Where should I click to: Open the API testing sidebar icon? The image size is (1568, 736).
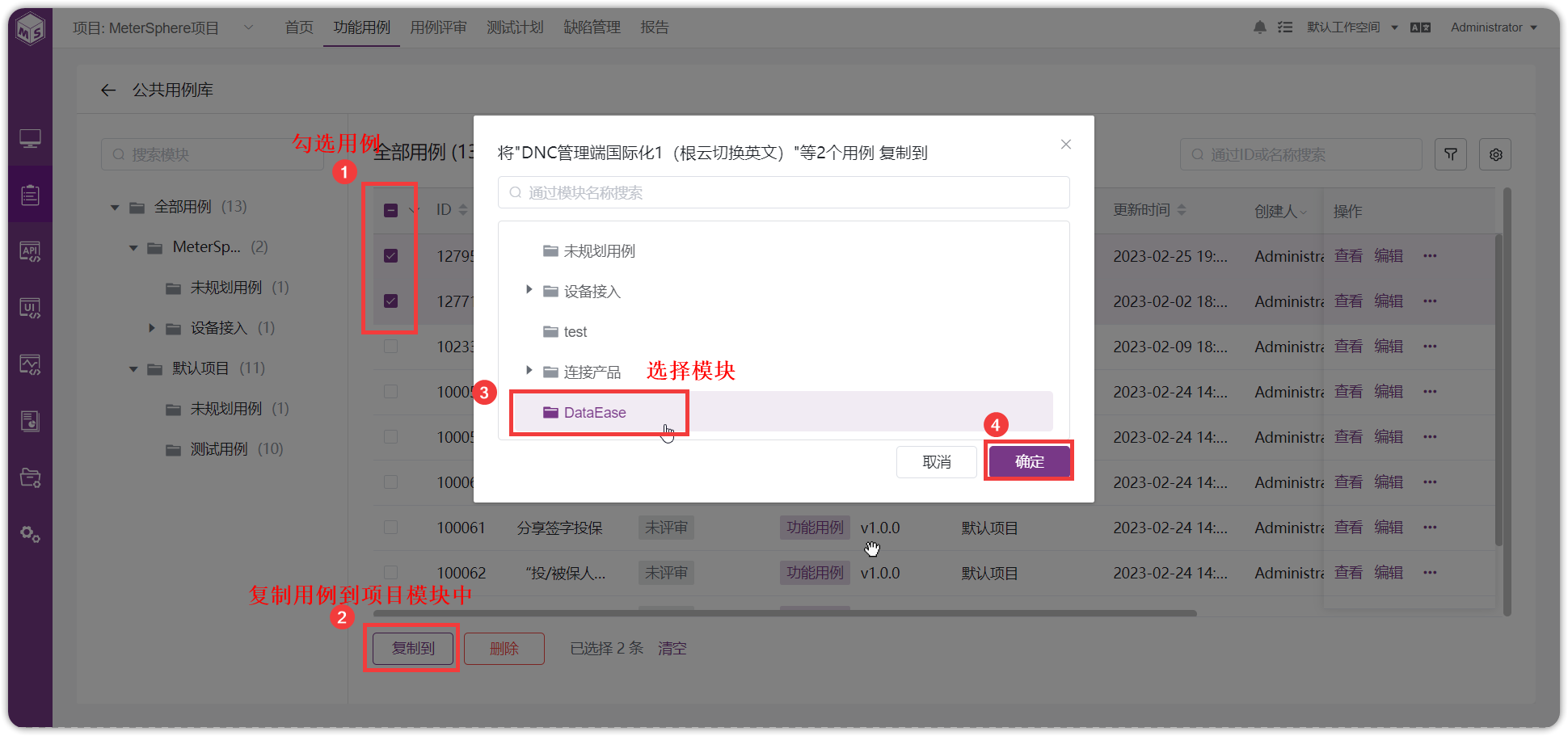(x=30, y=251)
